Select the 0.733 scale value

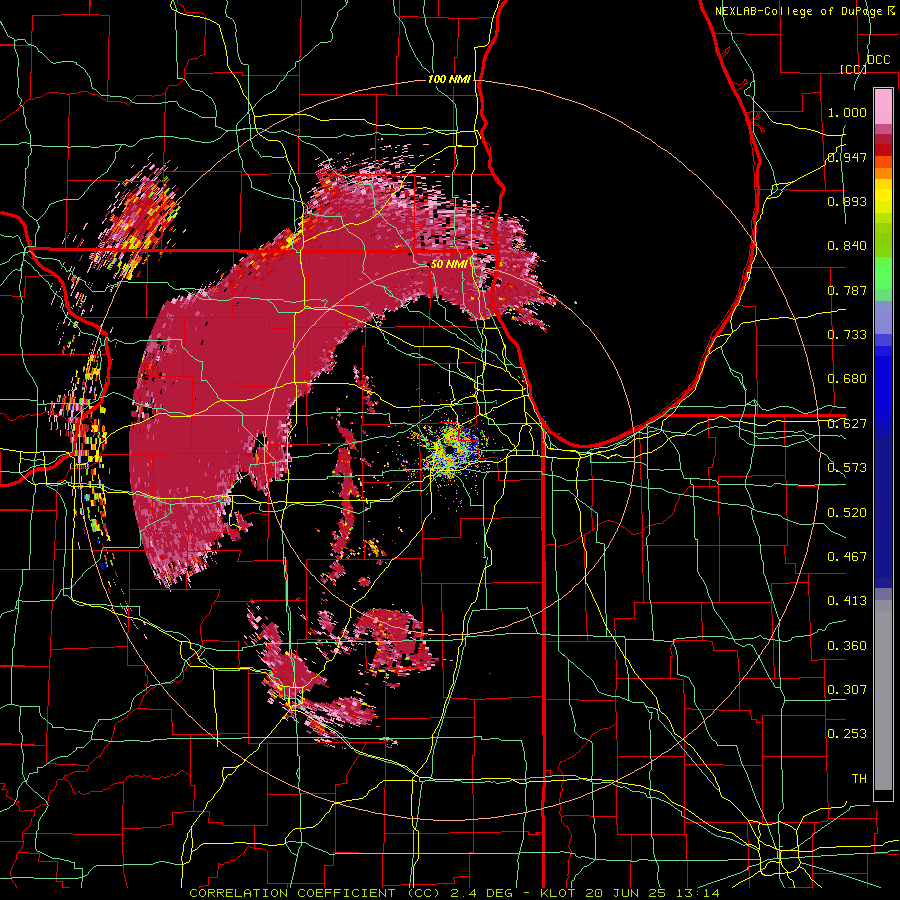coord(847,335)
